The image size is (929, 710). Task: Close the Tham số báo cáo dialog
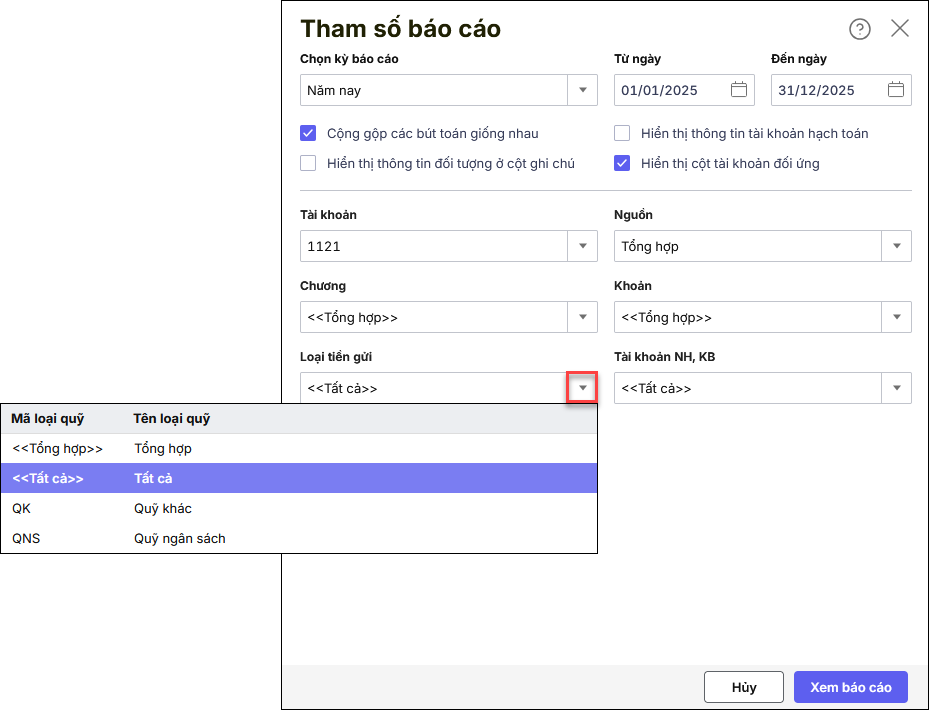[x=900, y=29]
